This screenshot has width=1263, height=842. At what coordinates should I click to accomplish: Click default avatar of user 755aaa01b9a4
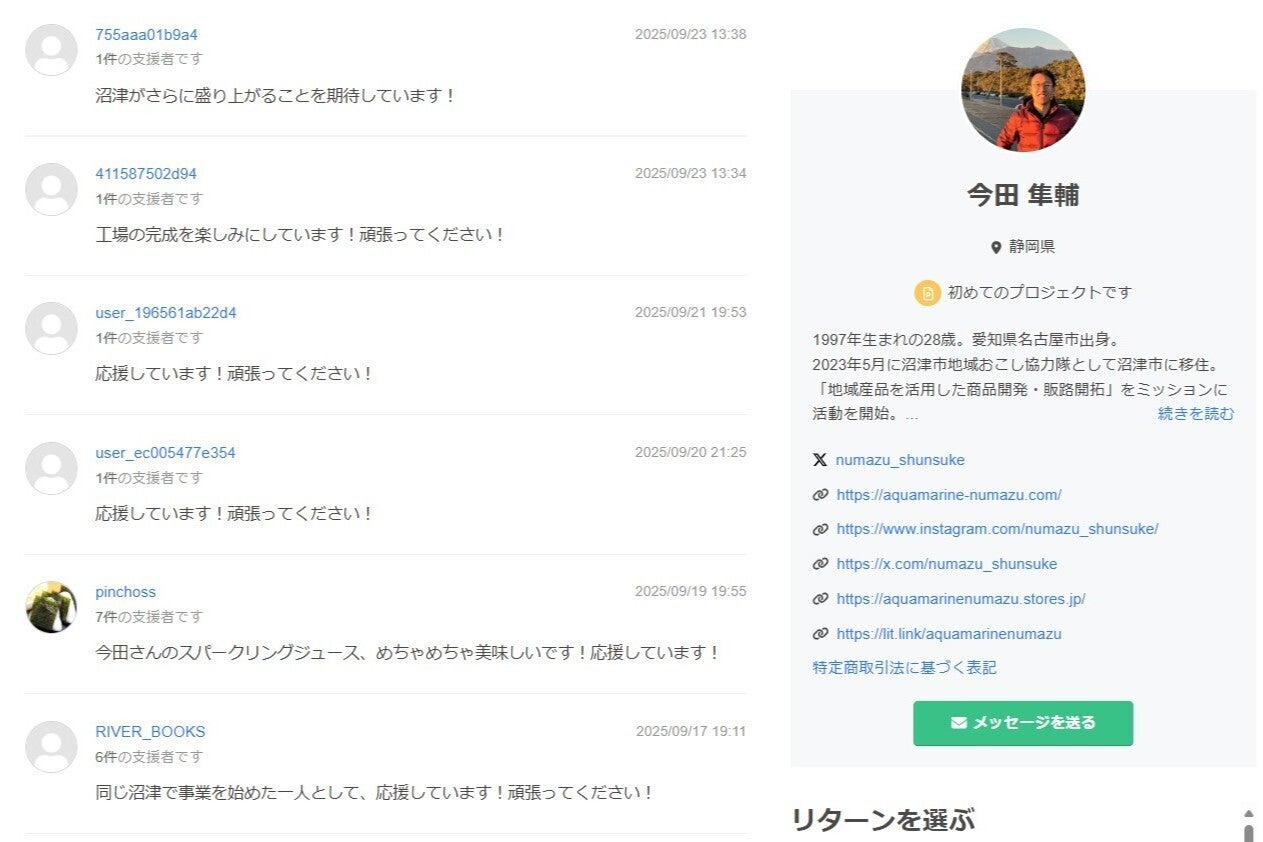pyautogui.click(x=51, y=50)
